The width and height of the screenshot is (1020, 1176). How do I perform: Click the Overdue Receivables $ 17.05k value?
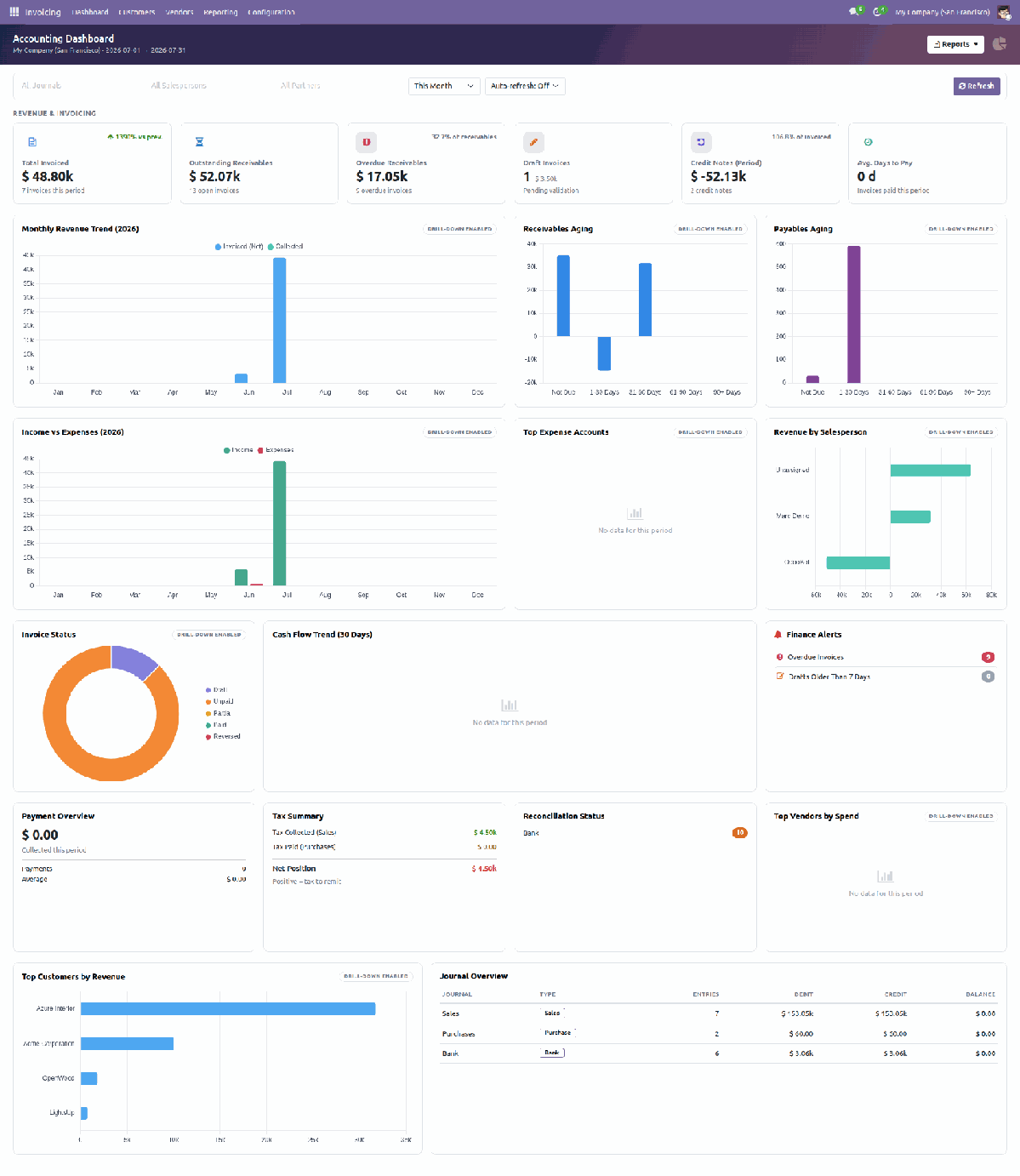click(x=382, y=176)
